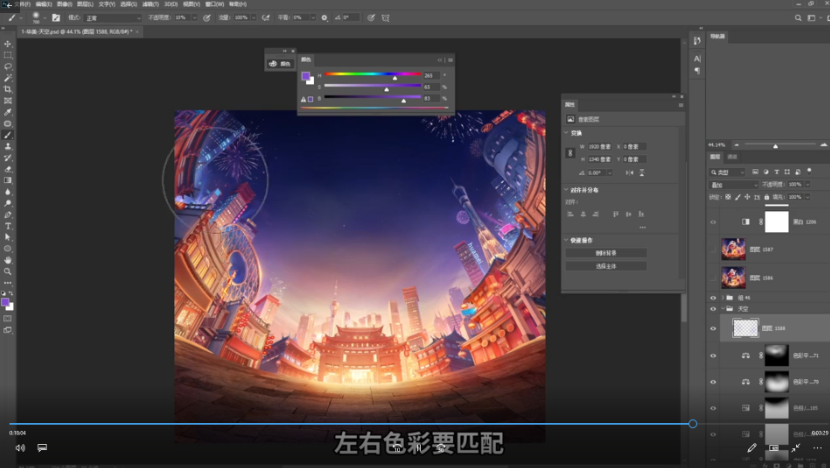The image size is (830, 468).
Task: Hide layer 1588
Action: 713,328
